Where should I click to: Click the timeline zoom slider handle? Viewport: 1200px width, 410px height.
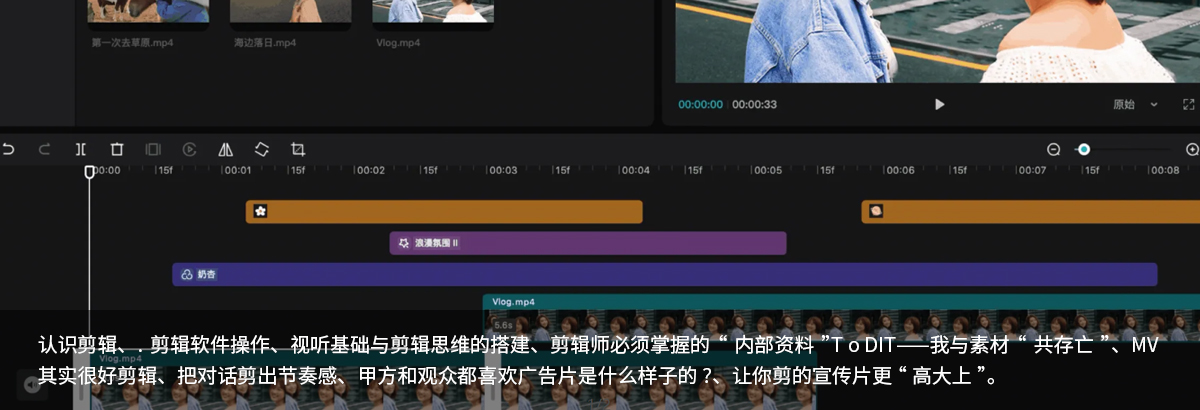point(1084,149)
